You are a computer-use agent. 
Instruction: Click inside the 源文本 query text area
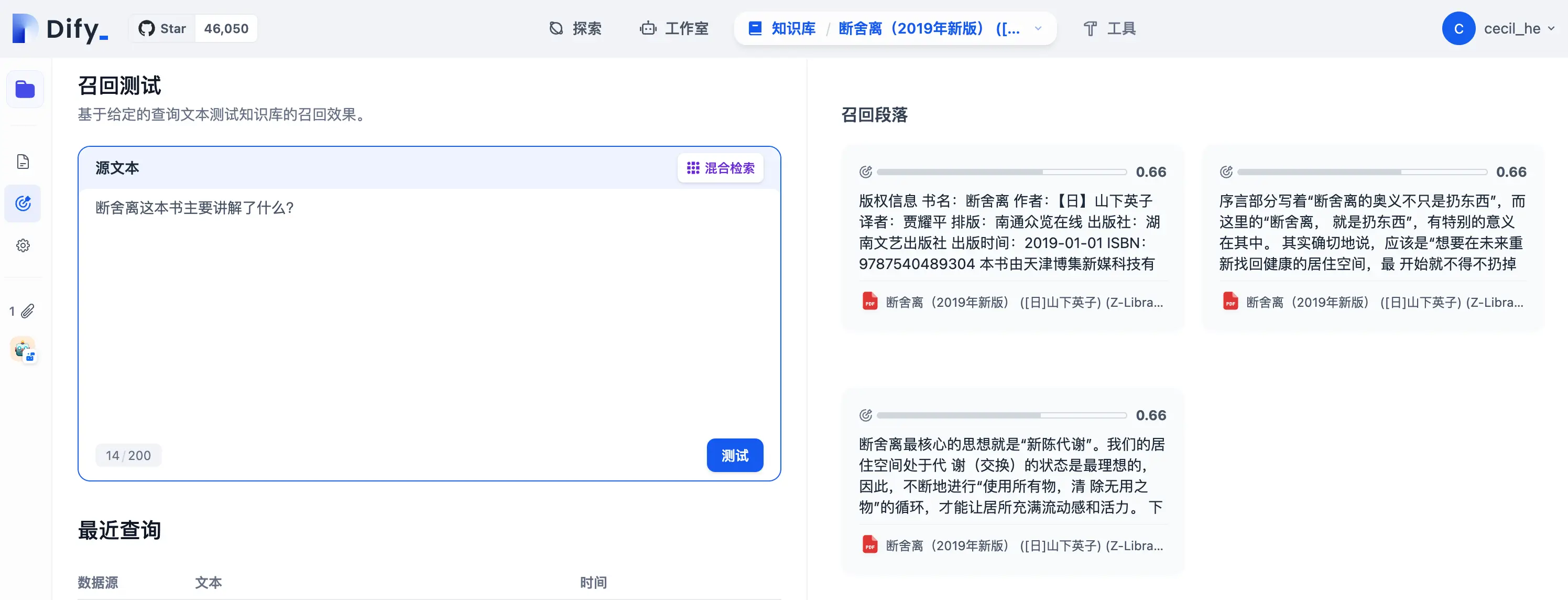pos(426,317)
